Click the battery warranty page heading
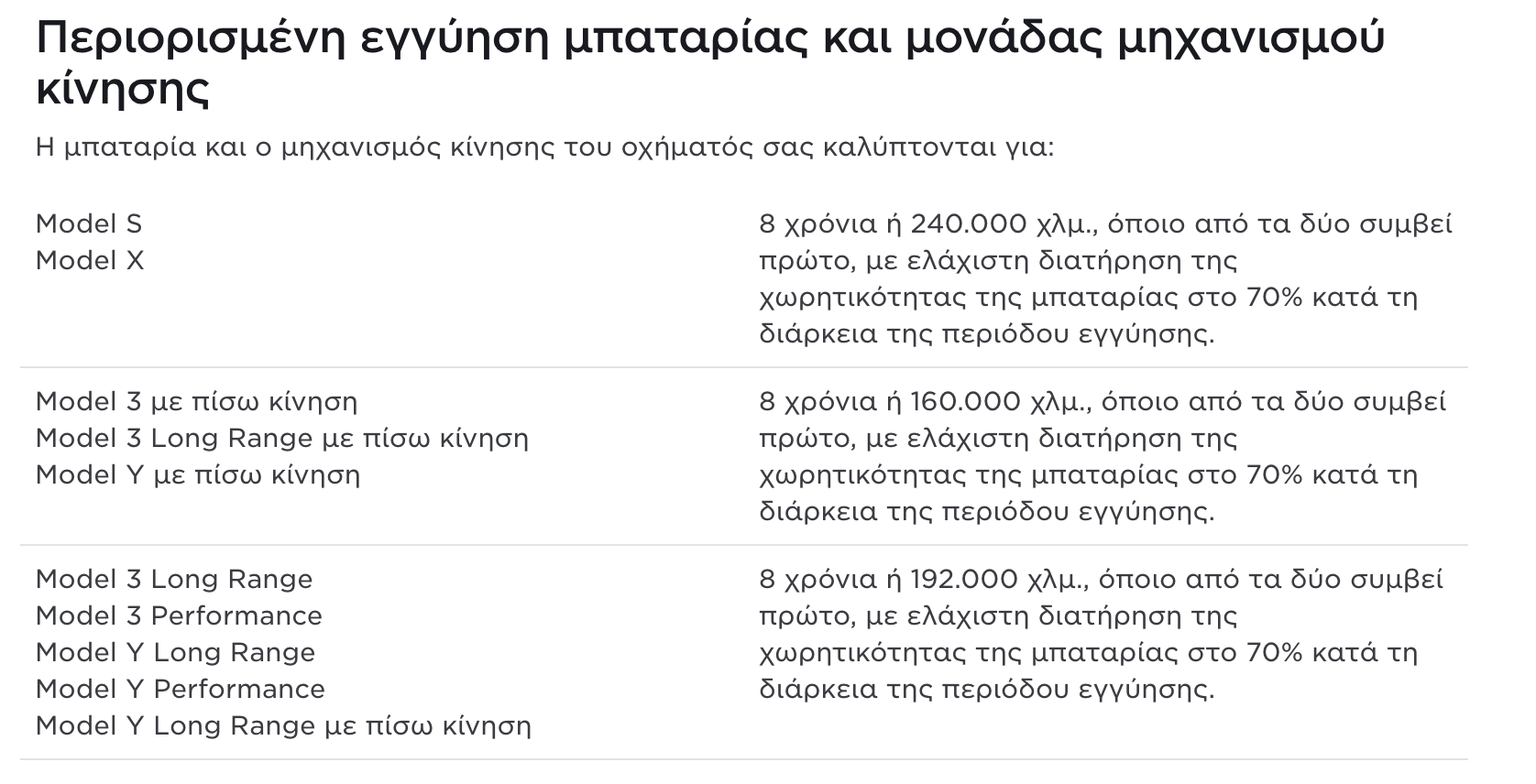Viewport: 1536px width, 784px height. click(x=709, y=63)
